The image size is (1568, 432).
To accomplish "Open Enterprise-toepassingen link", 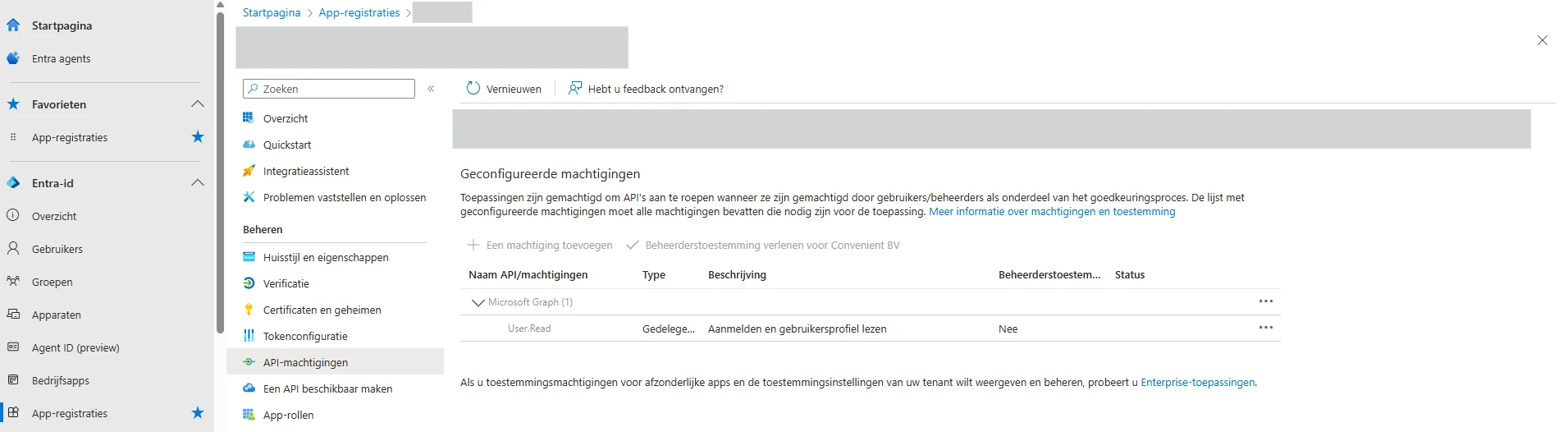I will [1198, 383].
